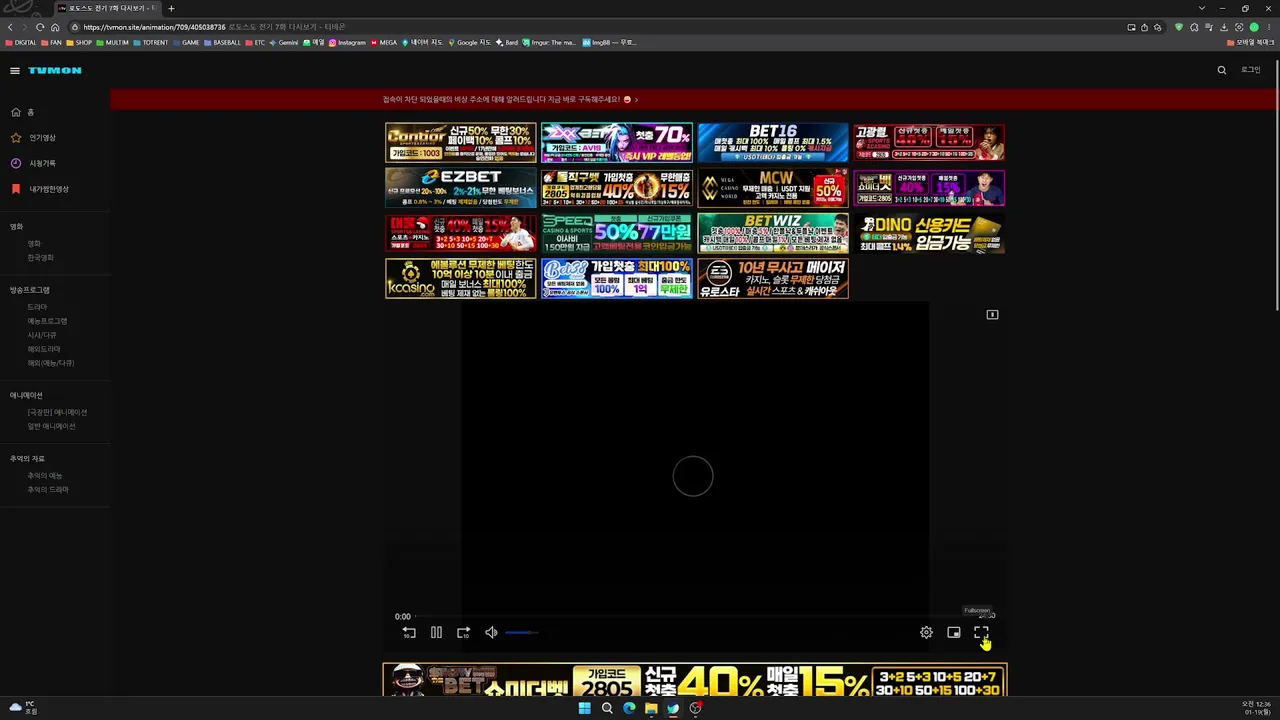This screenshot has width=1280, height=720.
Task: Open 일반 애니메이션 category
Action: [51, 426]
